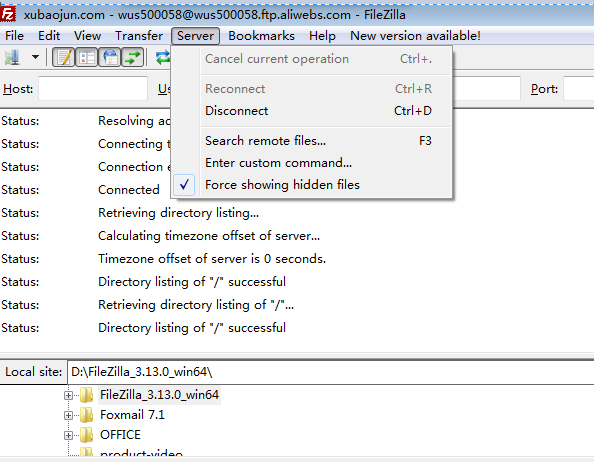Click into the Port input field

(578, 89)
